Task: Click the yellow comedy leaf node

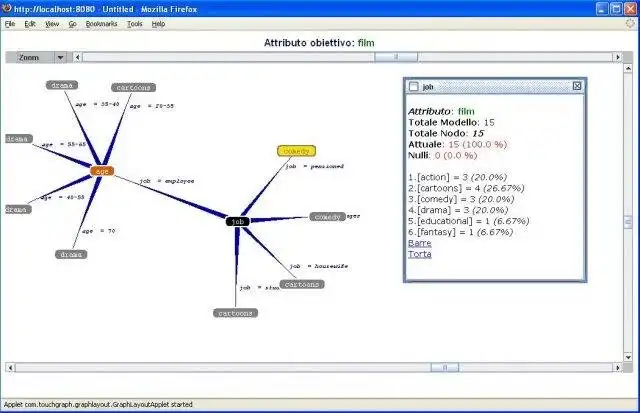Action: [x=296, y=151]
